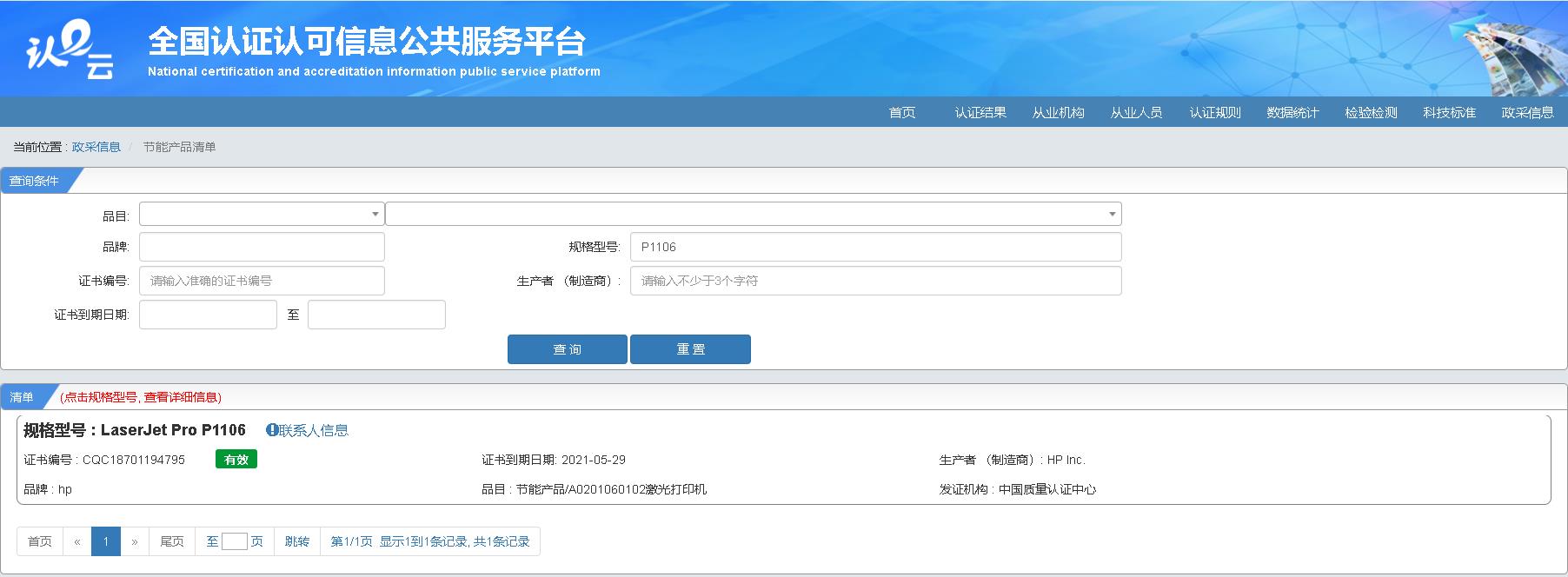Click the certificate expiry end date field
This screenshot has width=1568, height=577.
coord(376,315)
